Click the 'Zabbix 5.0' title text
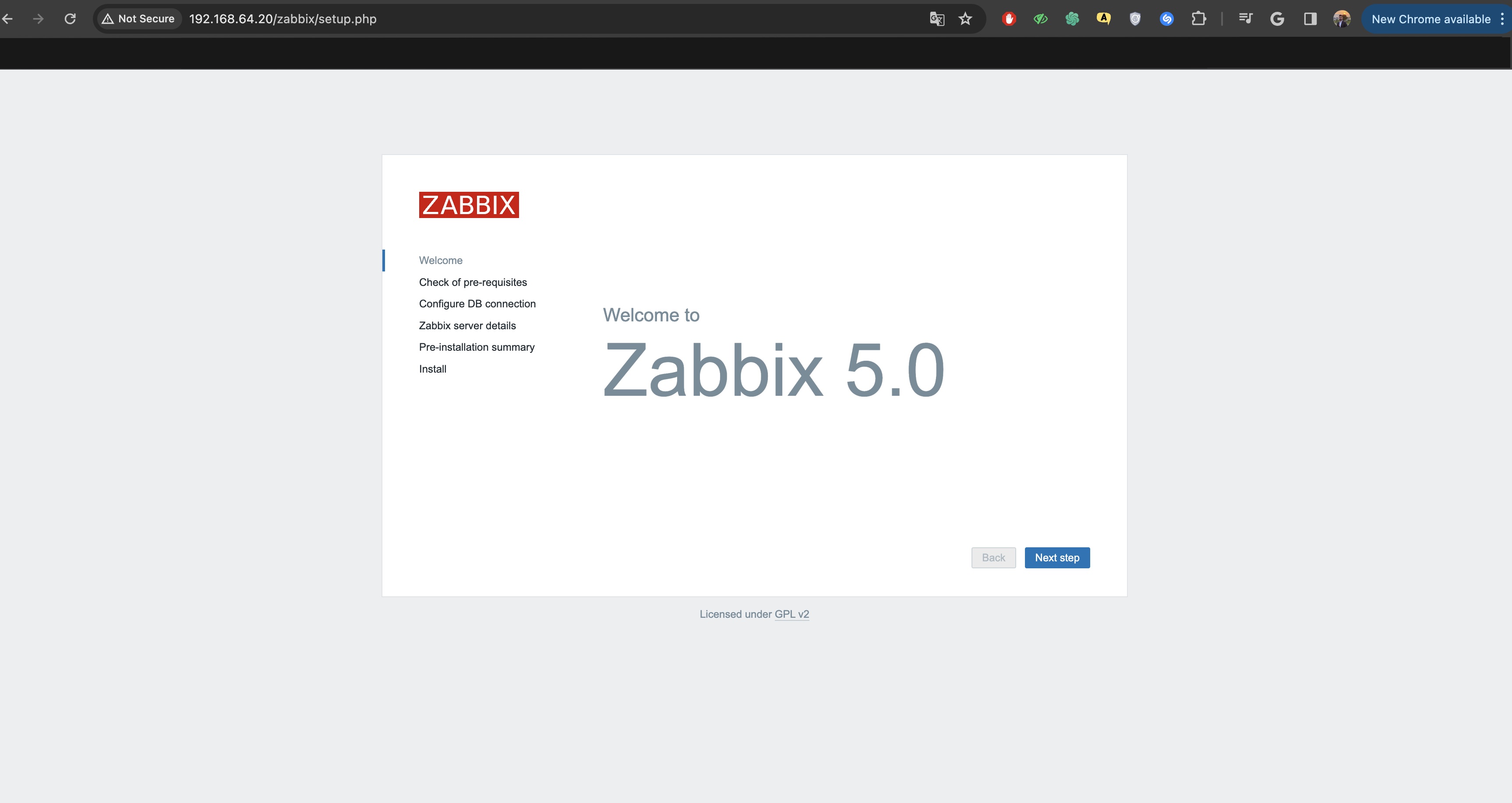The width and height of the screenshot is (1512, 803). click(774, 370)
